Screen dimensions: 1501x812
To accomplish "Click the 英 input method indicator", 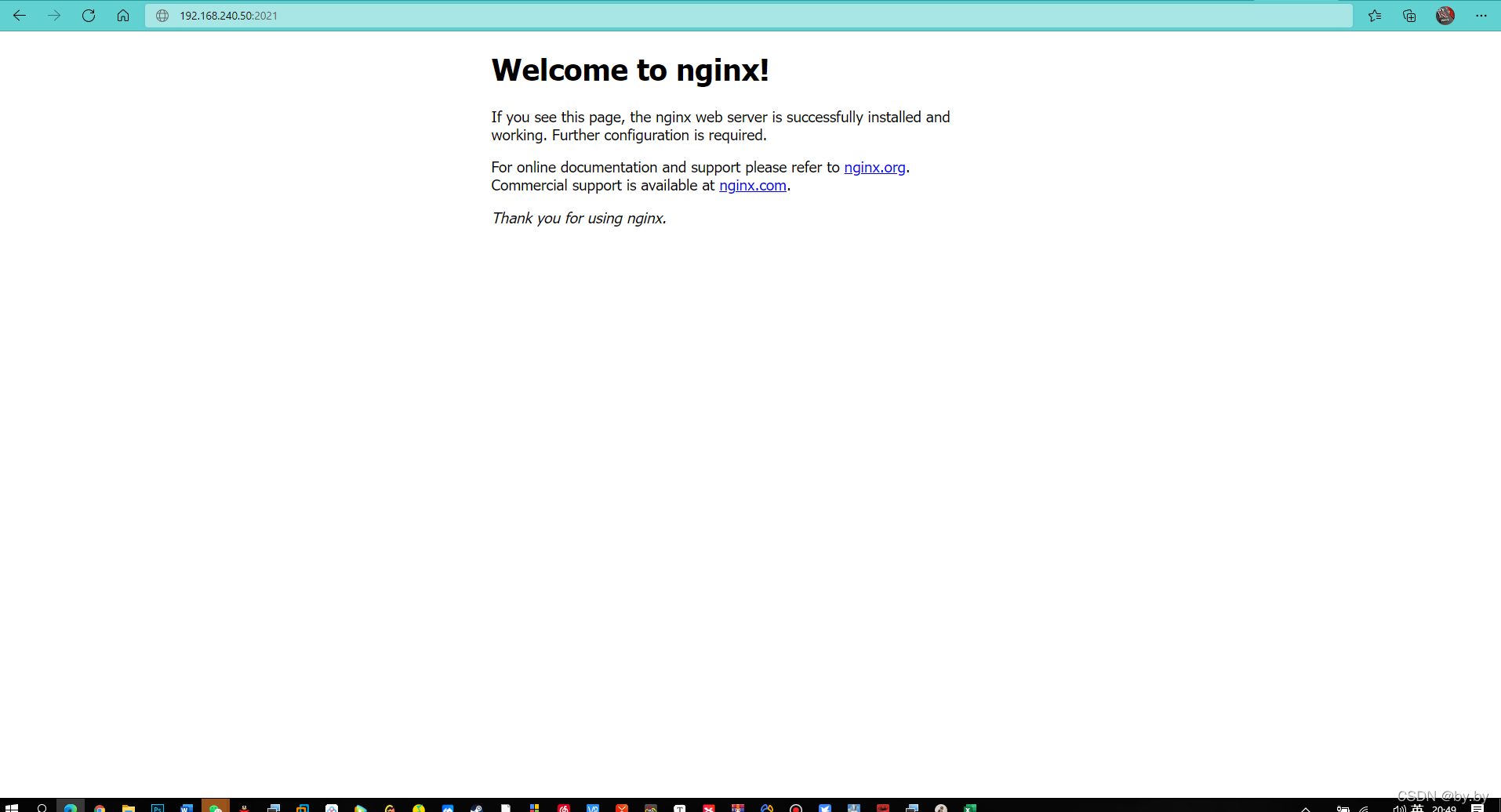I will 1417,808.
